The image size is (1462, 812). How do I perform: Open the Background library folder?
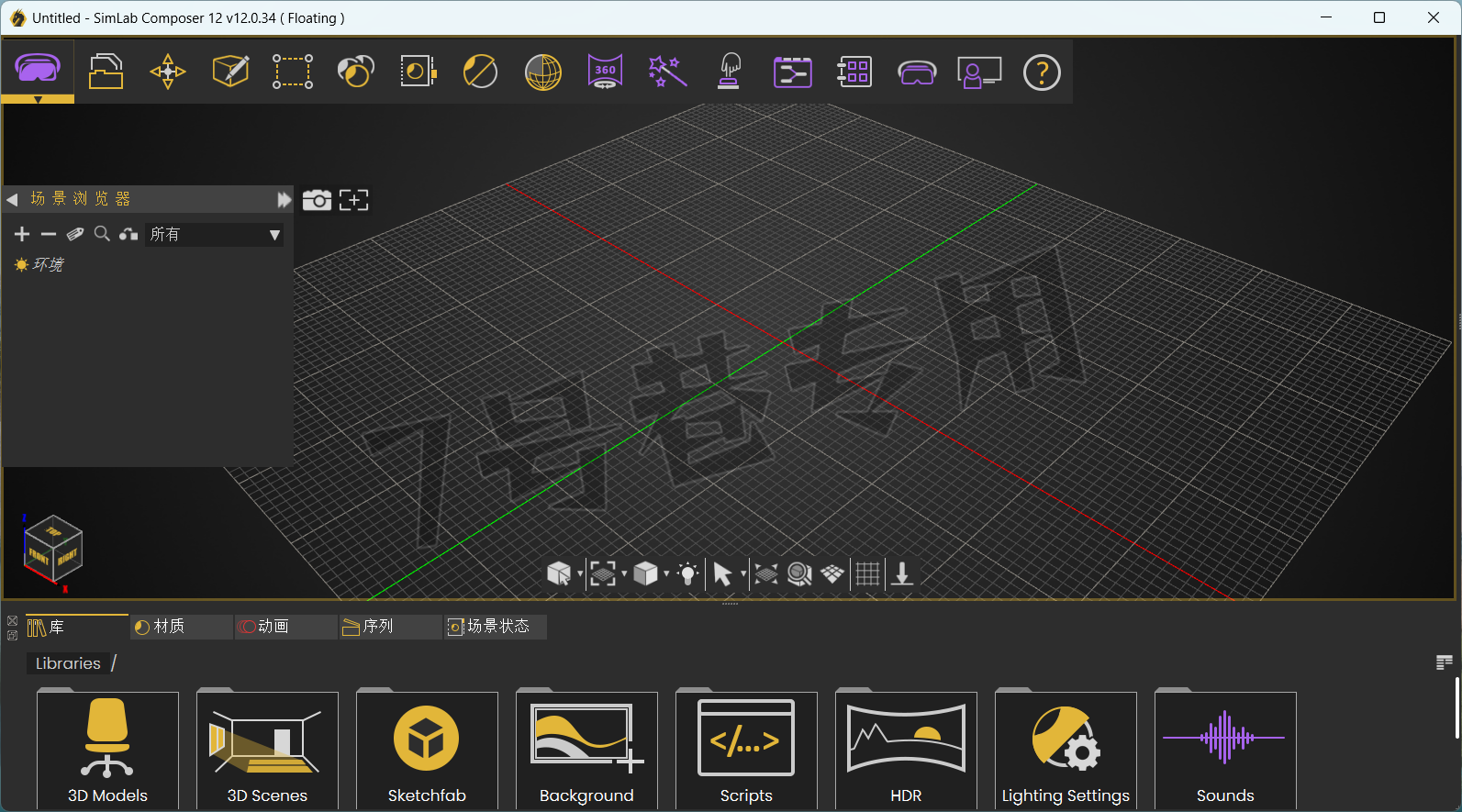coord(586,750)
